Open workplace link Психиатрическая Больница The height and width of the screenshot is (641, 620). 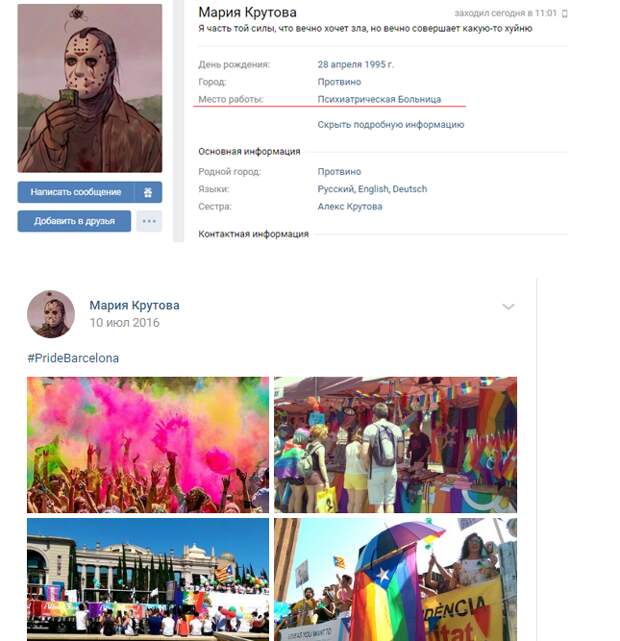[379, 99]
